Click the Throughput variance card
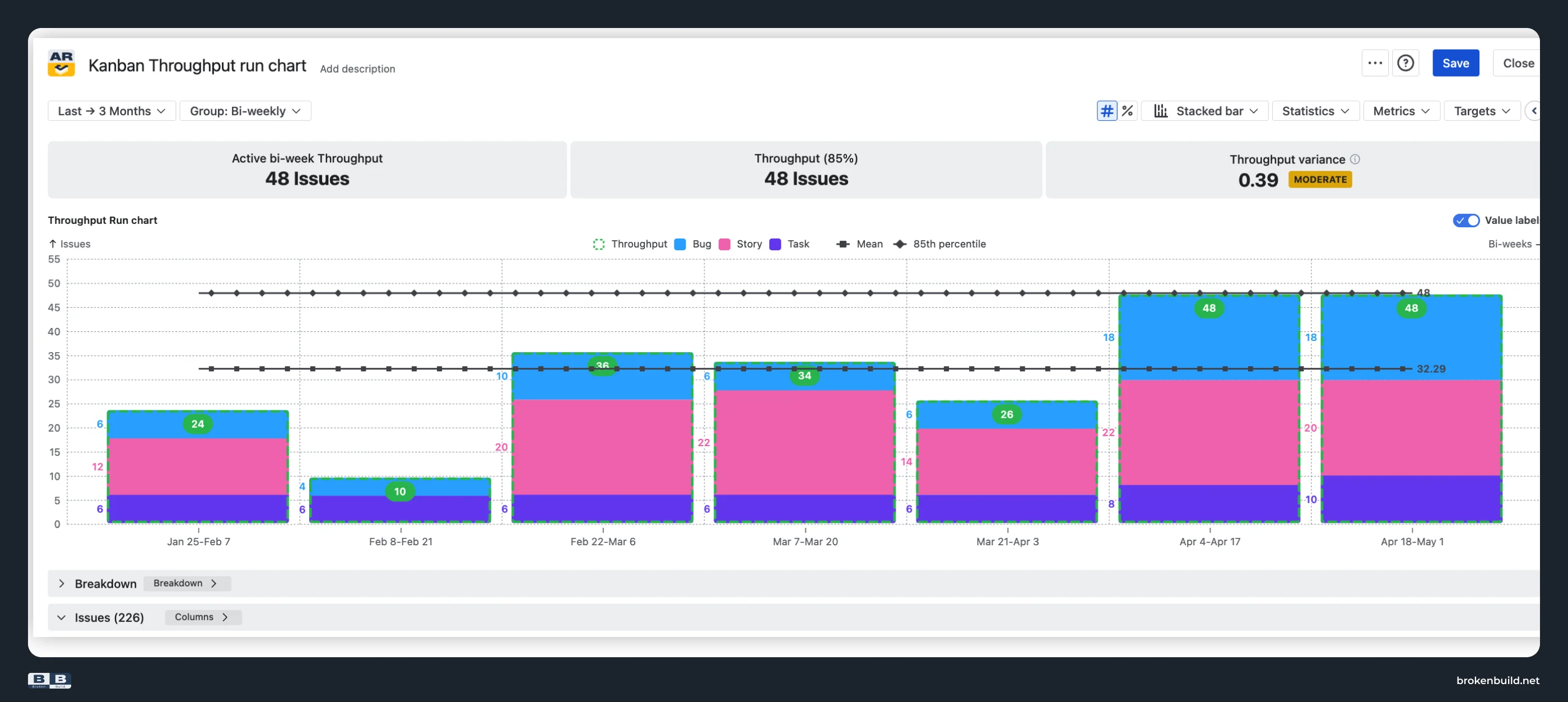The height and width of the screenshot is (702, 1568). click(x=1293, y=170)
